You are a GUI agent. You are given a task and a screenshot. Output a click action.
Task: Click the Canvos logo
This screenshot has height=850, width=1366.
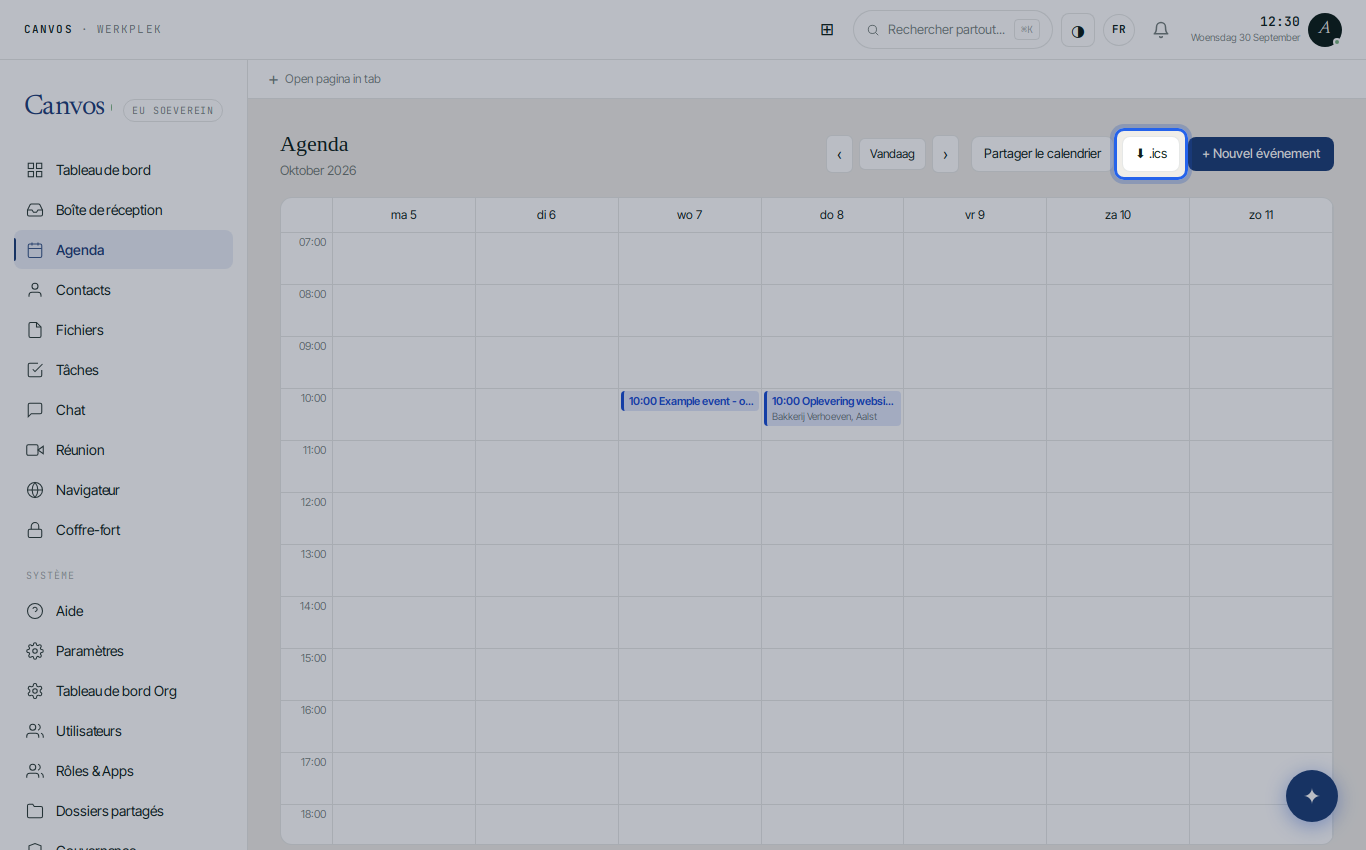65,105
